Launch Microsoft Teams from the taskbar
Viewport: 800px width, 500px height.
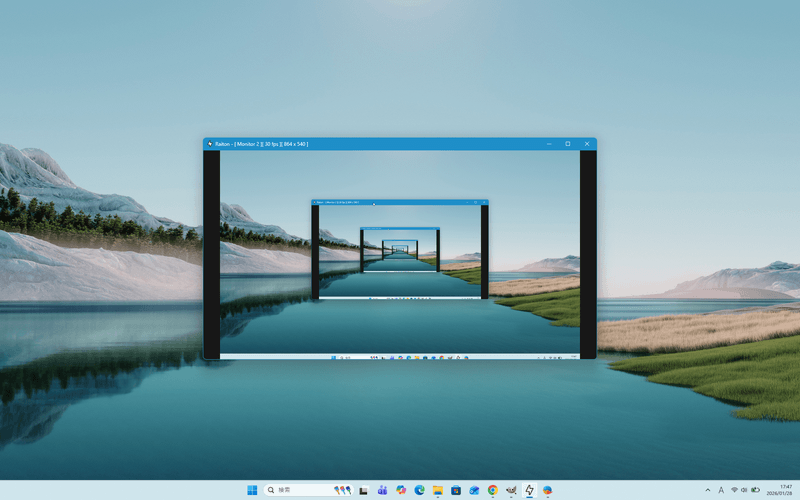[x=382, y=490]
